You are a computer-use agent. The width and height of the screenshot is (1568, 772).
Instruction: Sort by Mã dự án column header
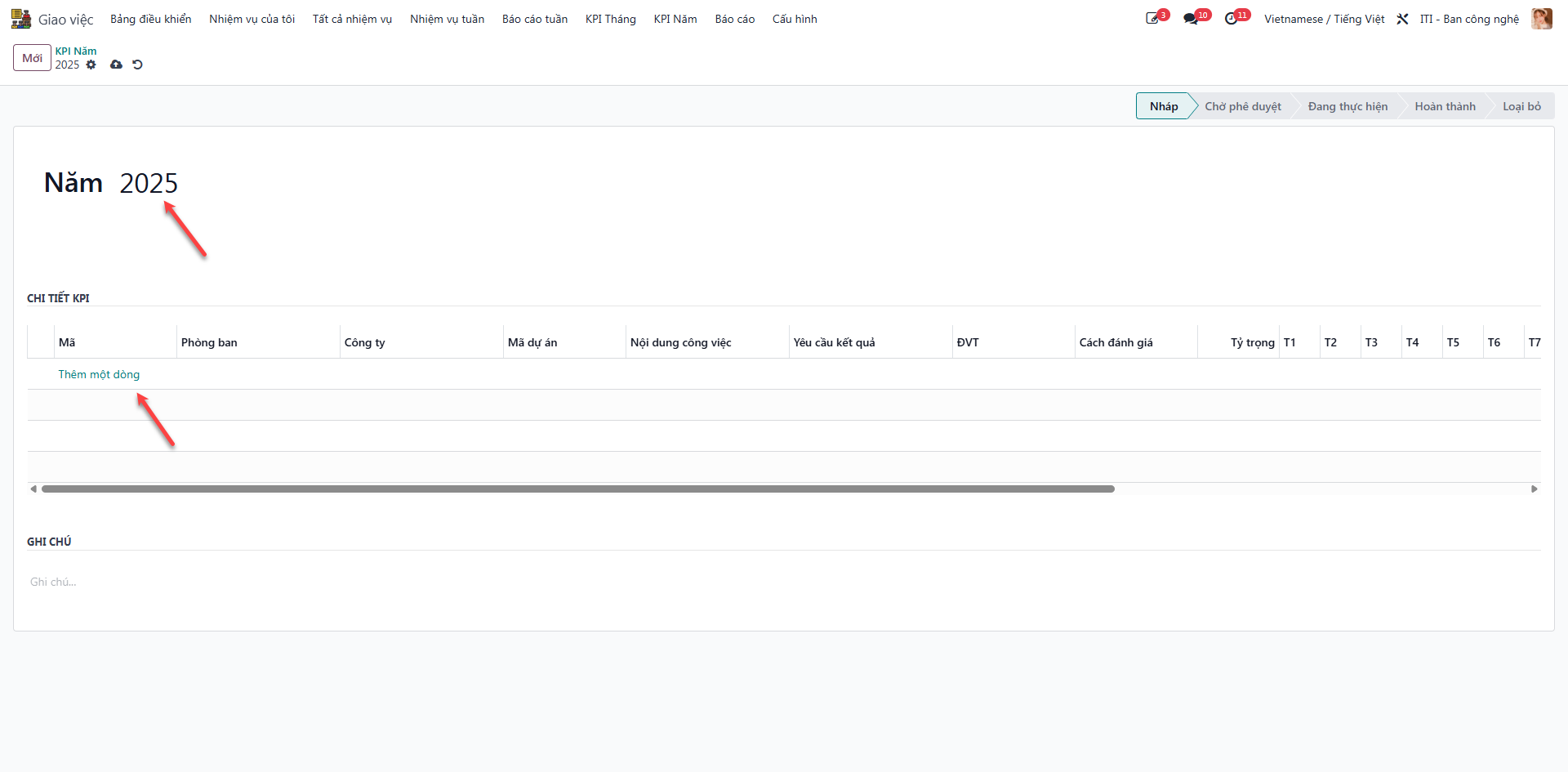coord(564,342)
